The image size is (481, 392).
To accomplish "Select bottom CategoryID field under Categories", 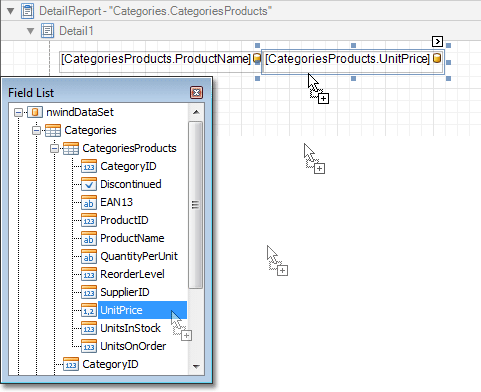I will (110, 364).
